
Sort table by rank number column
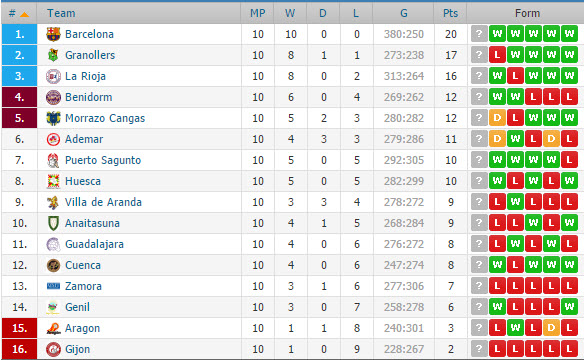pyautogui.click(x=19, y=13)
